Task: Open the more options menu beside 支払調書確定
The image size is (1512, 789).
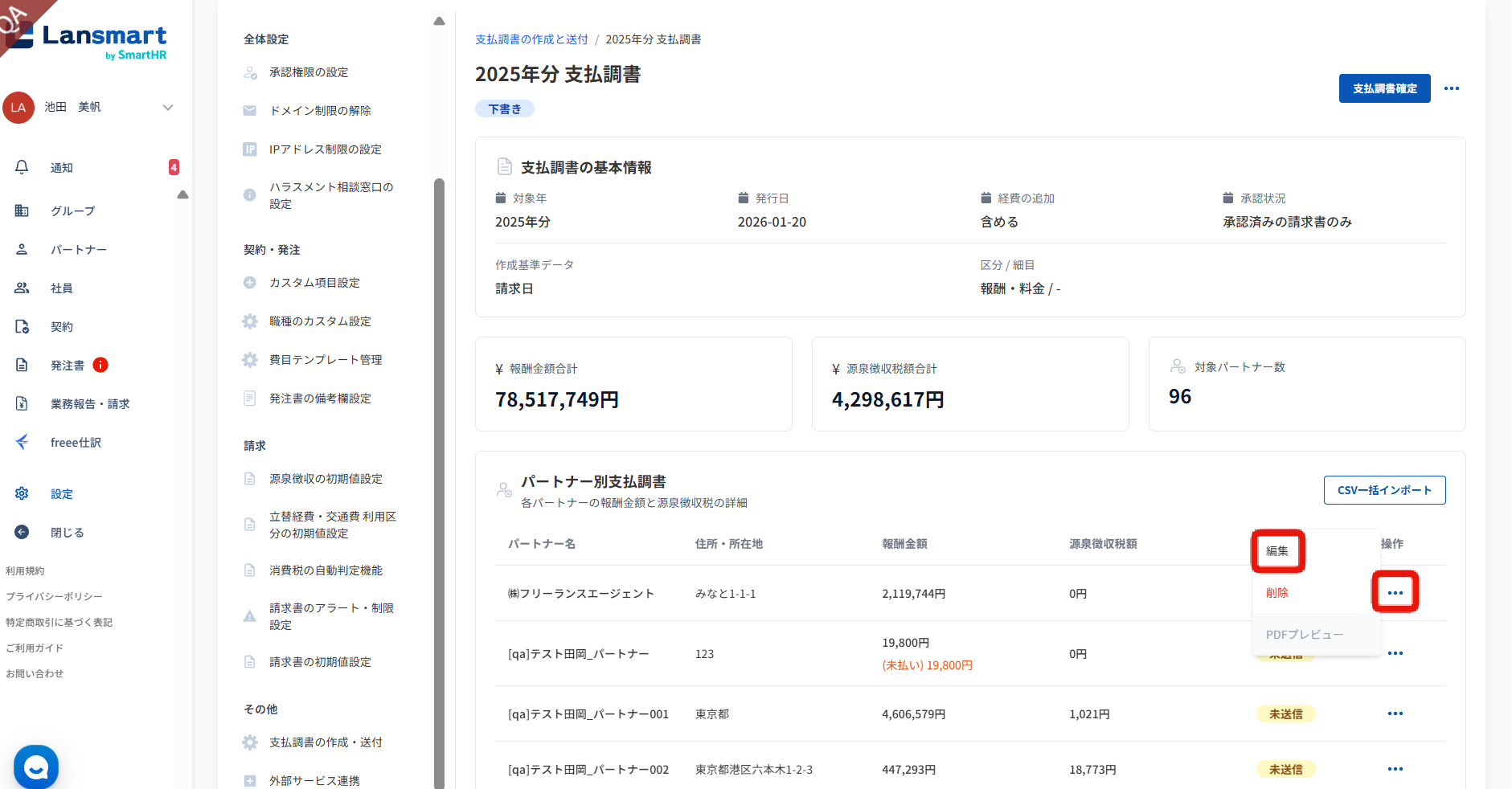Action: pyautogui.click(x=1451, y=88)
